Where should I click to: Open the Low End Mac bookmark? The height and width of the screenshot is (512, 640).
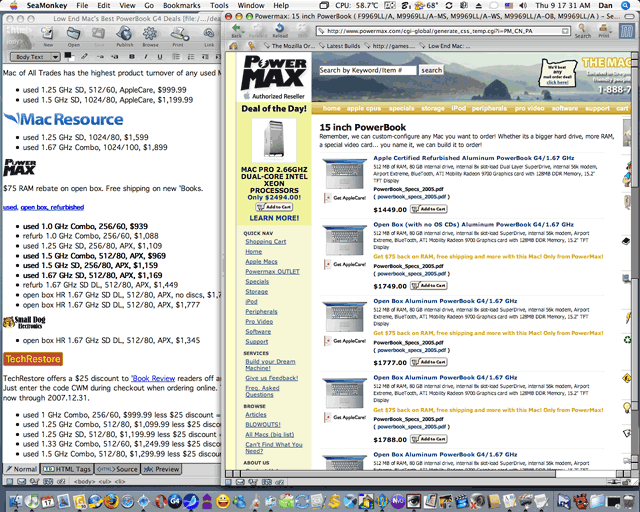click(x=446, y=46)
